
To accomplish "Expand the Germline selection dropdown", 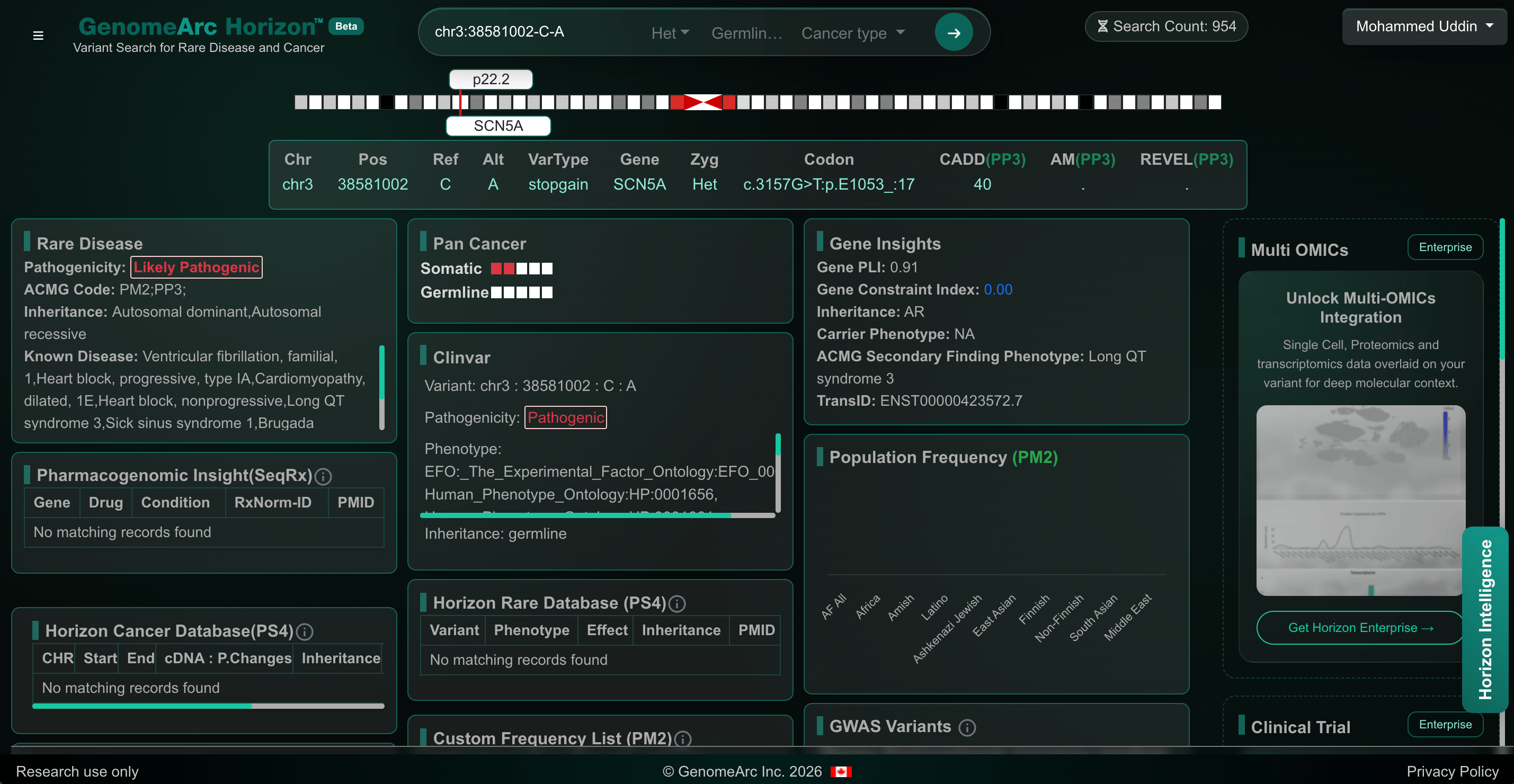I will 746,33.
